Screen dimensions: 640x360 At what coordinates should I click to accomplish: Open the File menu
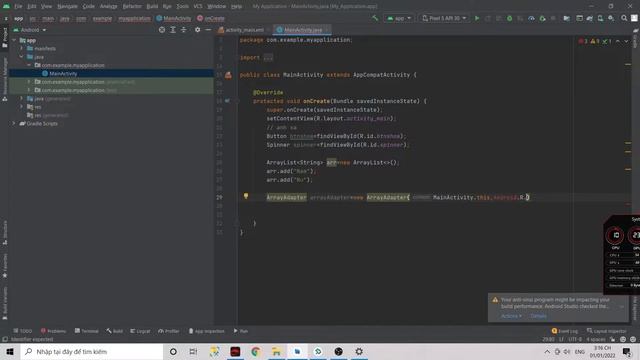[18, 6]
